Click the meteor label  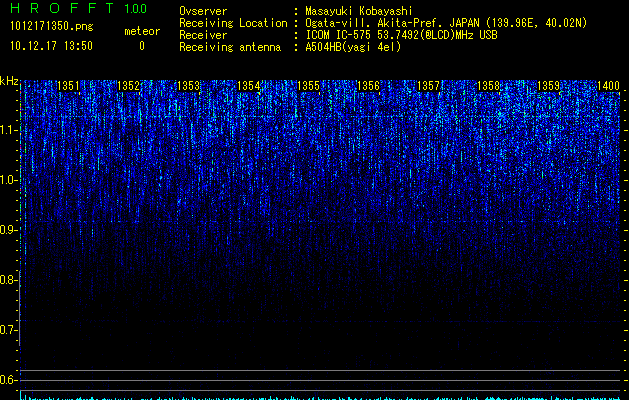(142, 31)
